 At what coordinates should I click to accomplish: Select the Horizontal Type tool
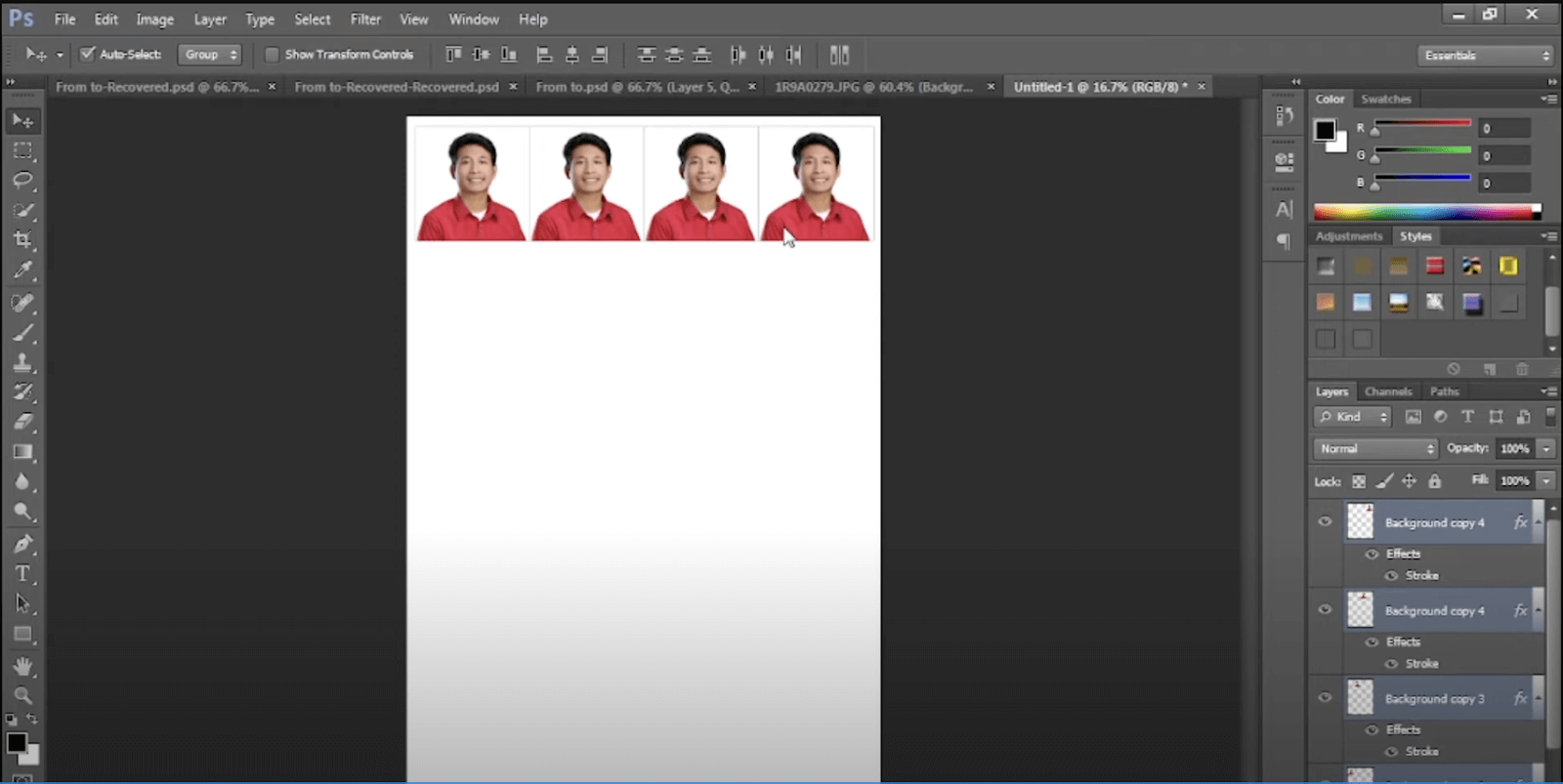coord(22,574)
